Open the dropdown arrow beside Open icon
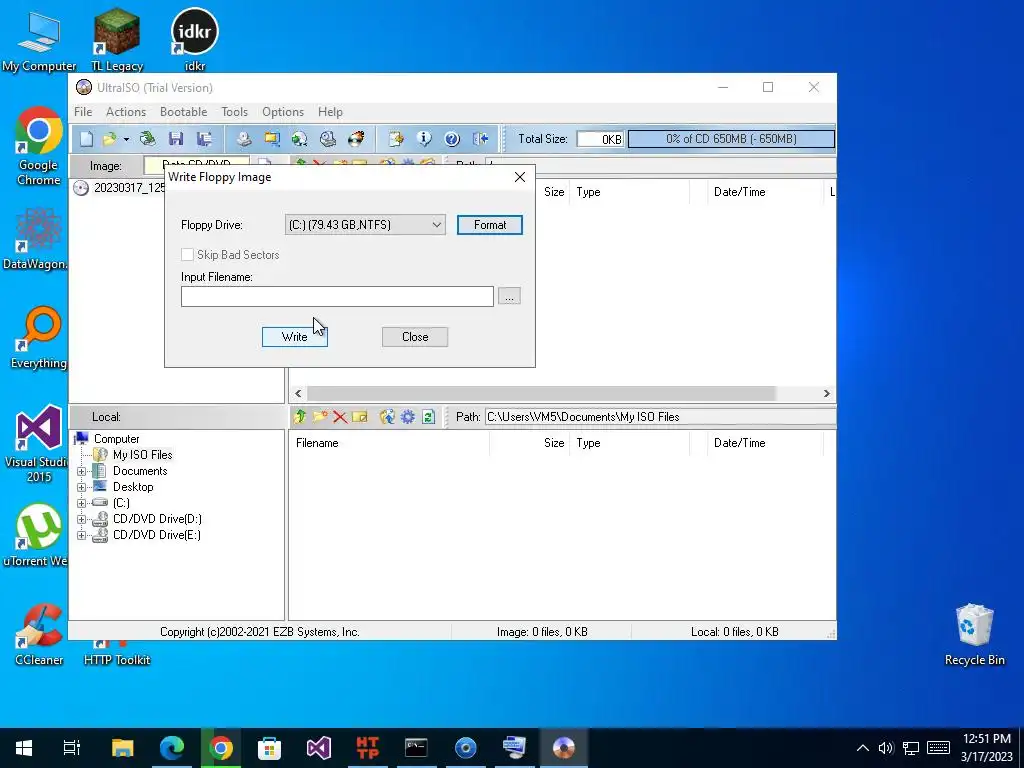 [126, 139]
